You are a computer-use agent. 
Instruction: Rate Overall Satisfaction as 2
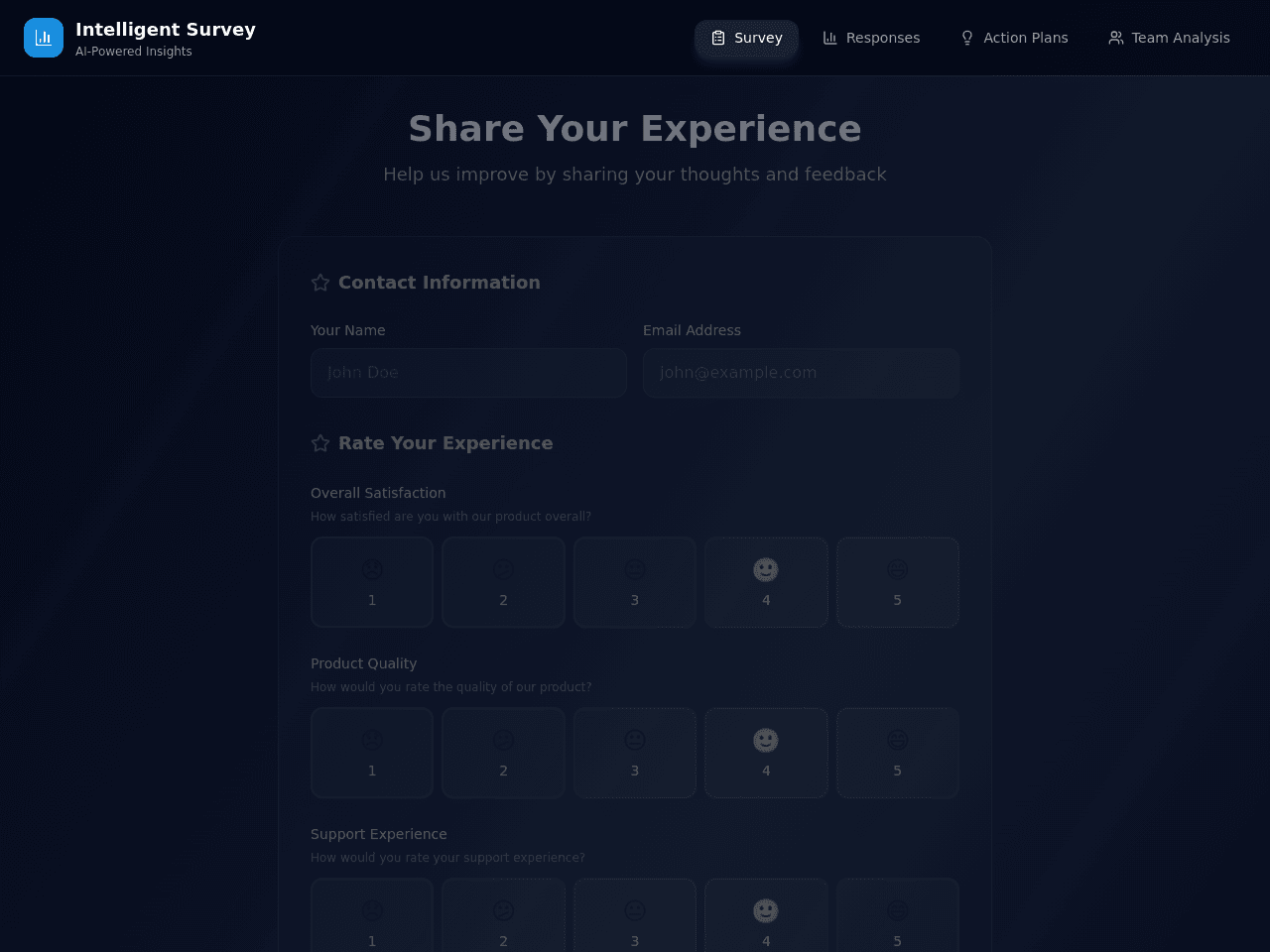point(503,582)
